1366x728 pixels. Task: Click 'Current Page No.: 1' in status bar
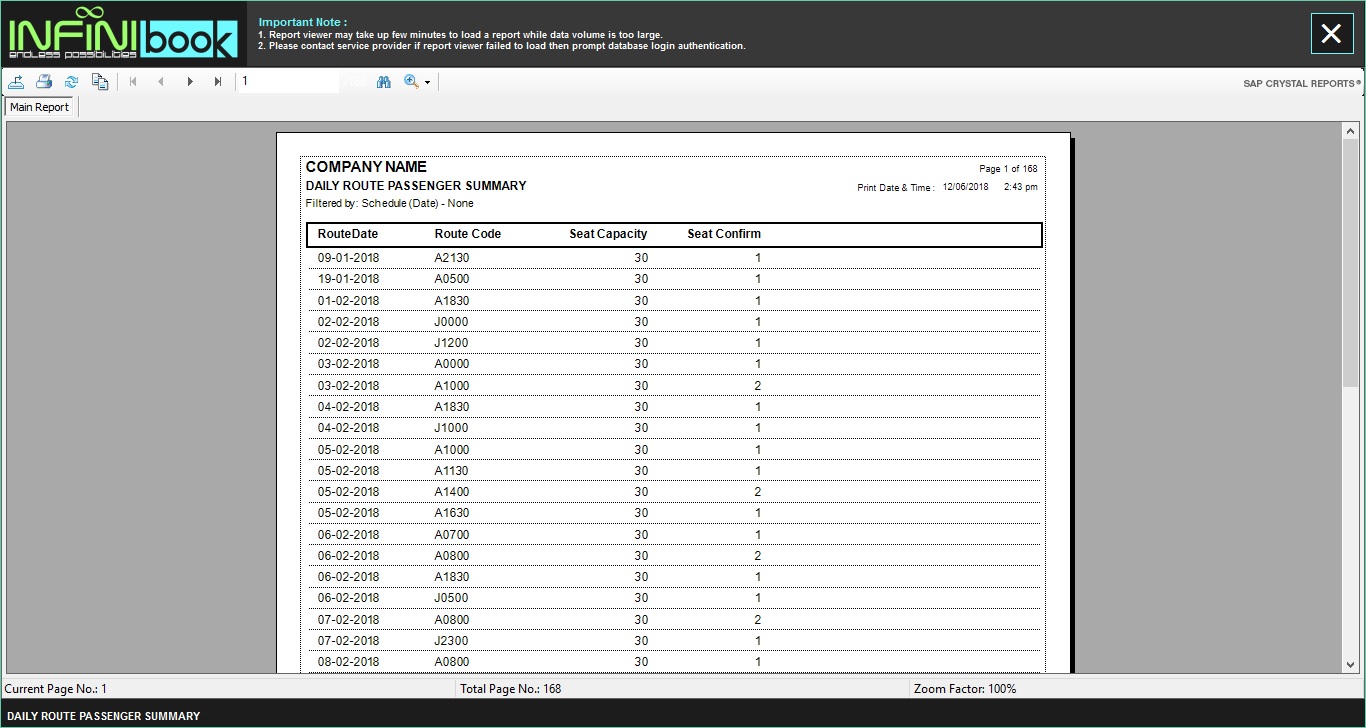[x=56, y=689]
